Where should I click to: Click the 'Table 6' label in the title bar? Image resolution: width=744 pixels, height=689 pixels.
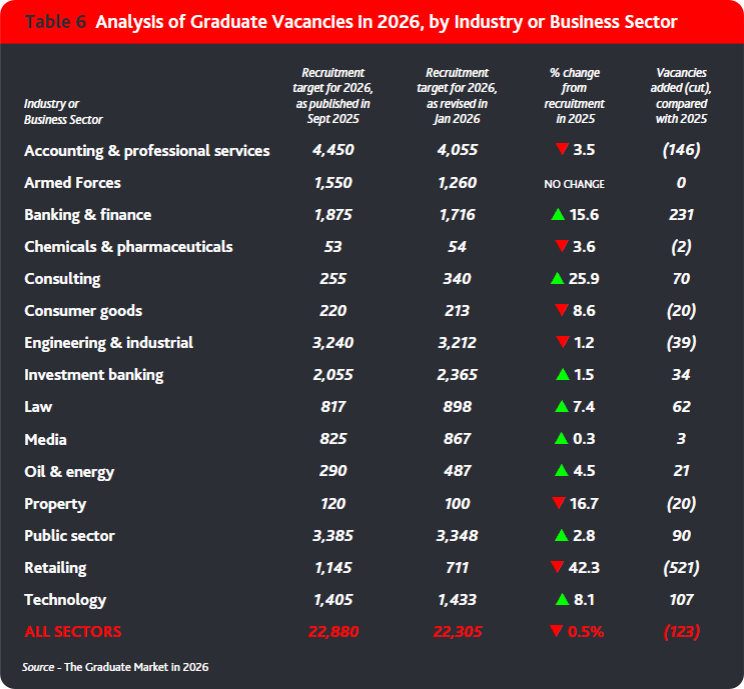click(x=56, y=22)
